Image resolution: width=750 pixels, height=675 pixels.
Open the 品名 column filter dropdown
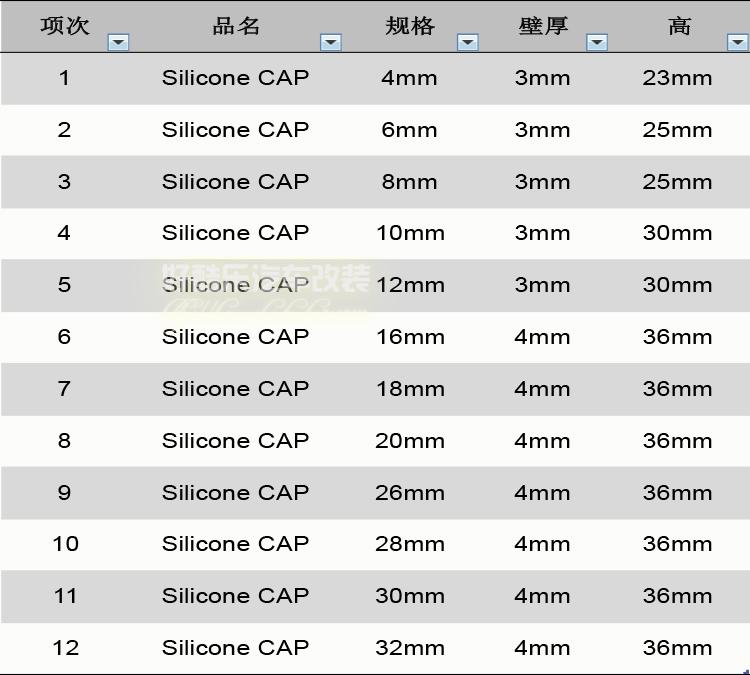[331, 42]
